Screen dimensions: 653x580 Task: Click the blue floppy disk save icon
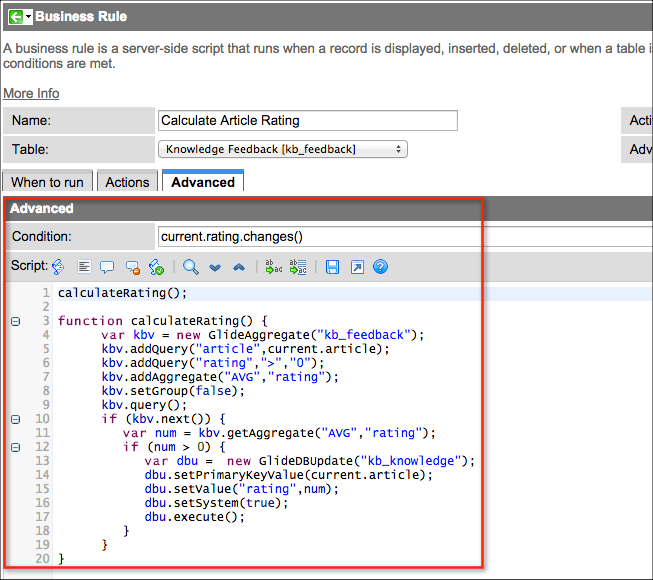[332, 267]
